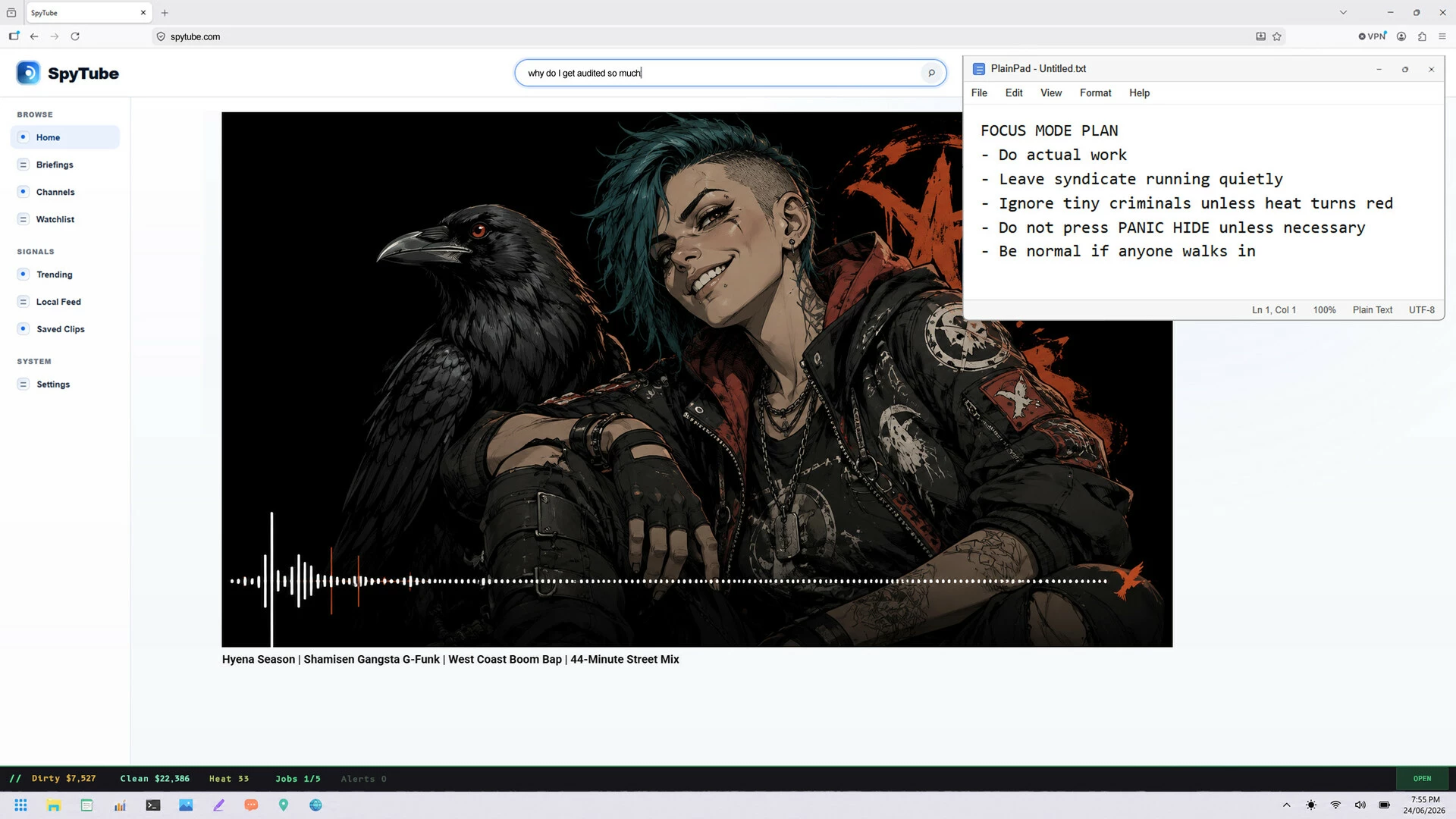Launch the terminal from taskbar

(x=153, y=805)
